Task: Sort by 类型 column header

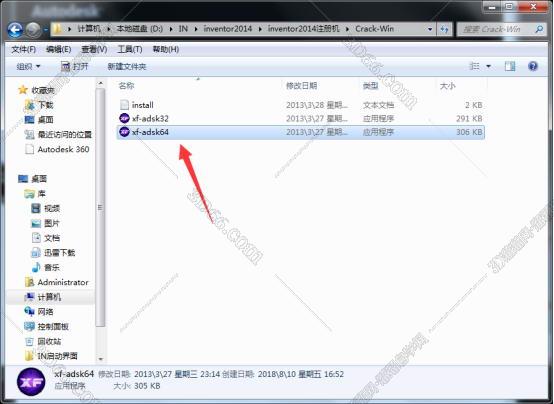Action: [370, 86]
